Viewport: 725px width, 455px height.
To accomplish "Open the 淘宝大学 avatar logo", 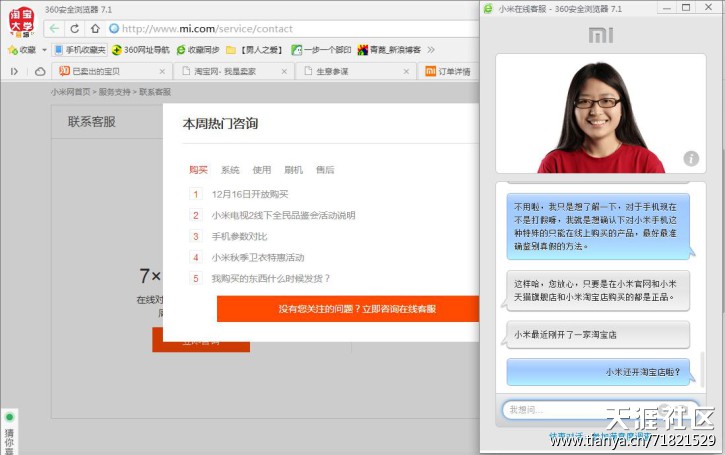I will [21, 22].
